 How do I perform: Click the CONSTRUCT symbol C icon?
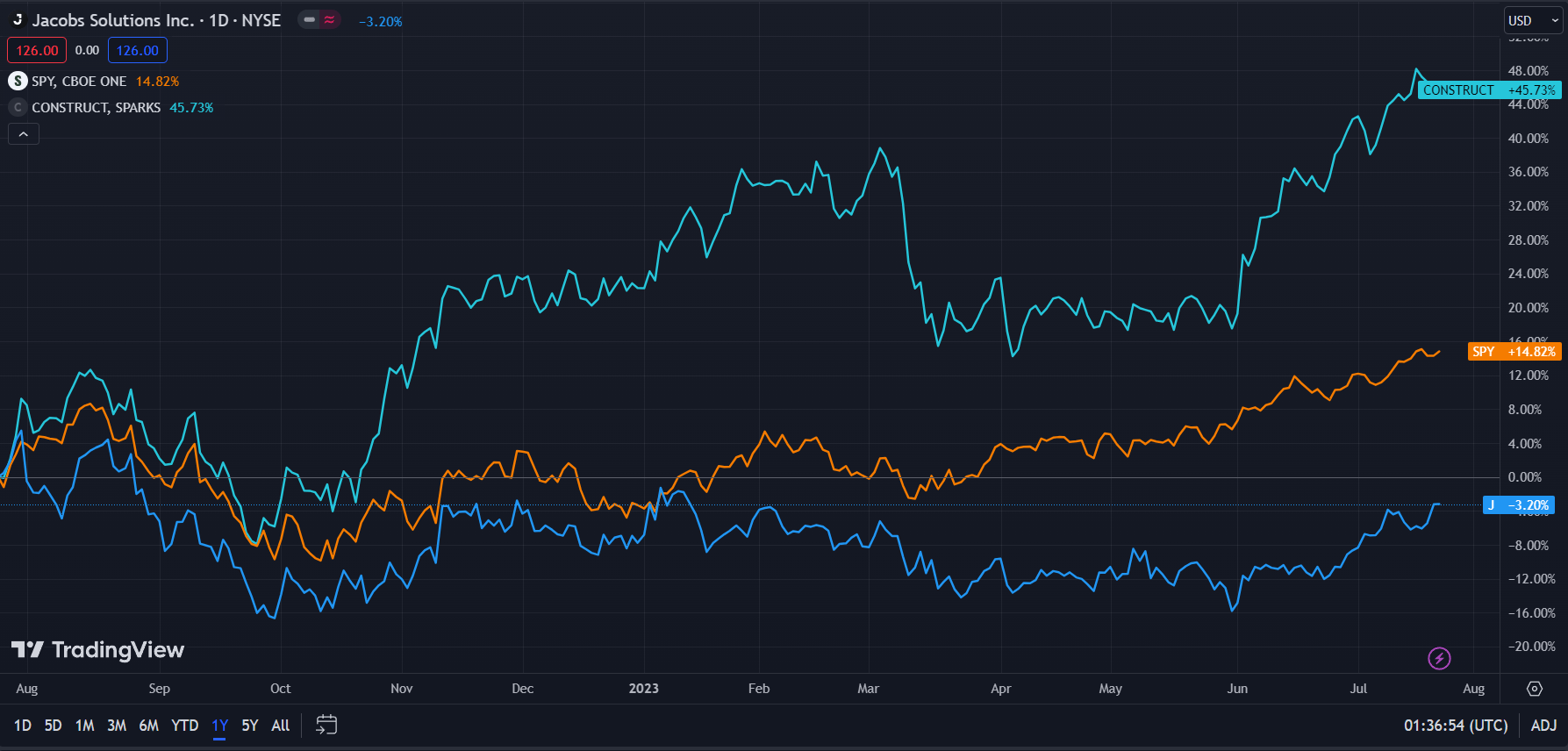click(18, 107)
